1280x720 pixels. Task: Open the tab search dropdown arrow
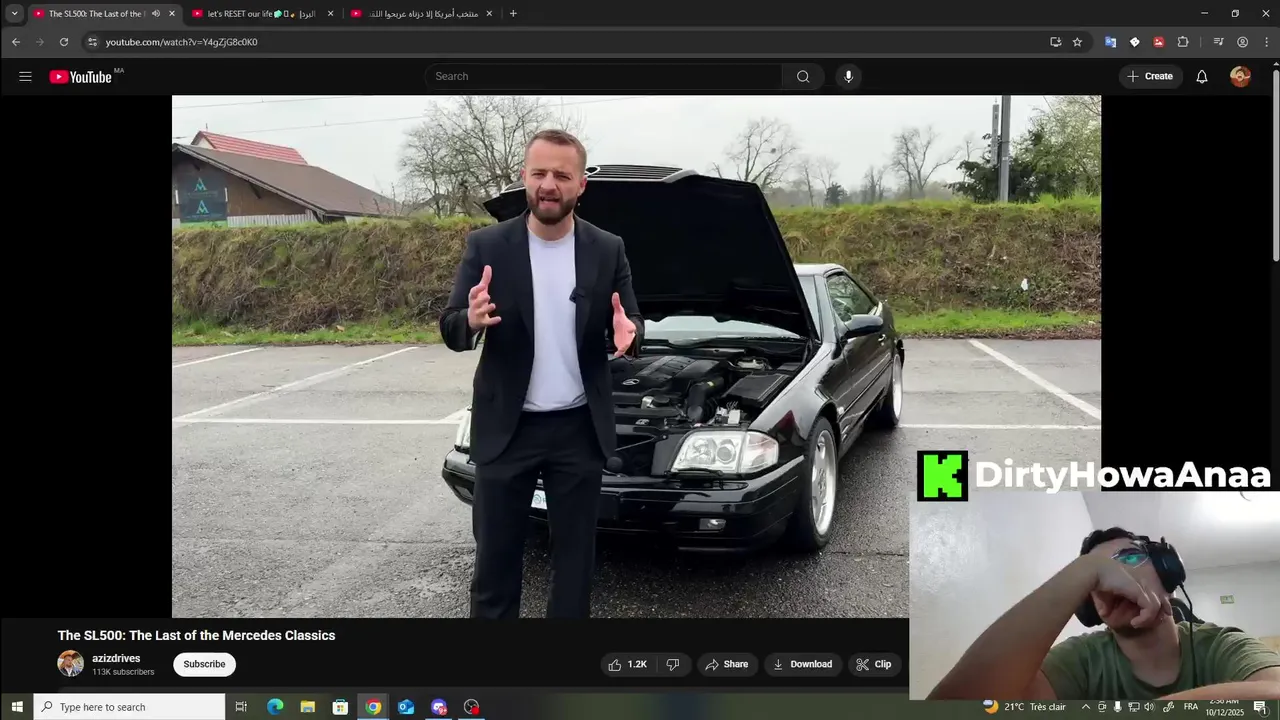tap(14, 13)
